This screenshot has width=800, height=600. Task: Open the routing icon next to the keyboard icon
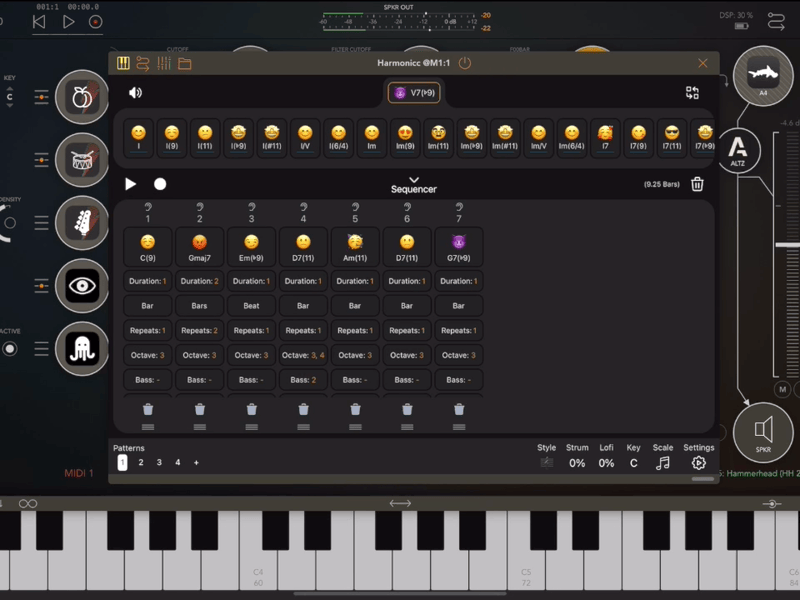143,63
